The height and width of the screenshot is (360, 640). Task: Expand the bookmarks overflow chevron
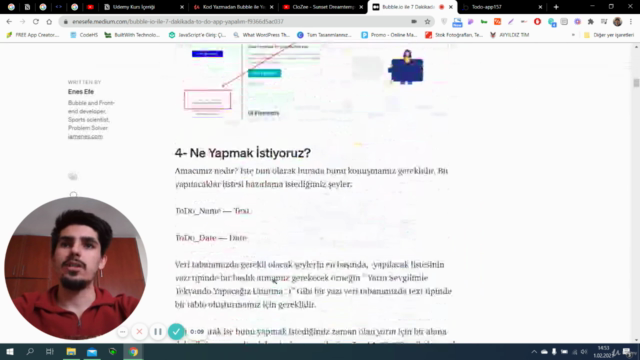click(x=573, y=35)
